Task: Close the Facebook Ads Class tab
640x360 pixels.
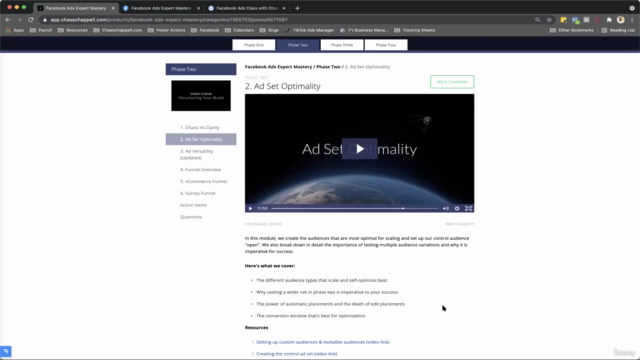Action: [284, 8]
